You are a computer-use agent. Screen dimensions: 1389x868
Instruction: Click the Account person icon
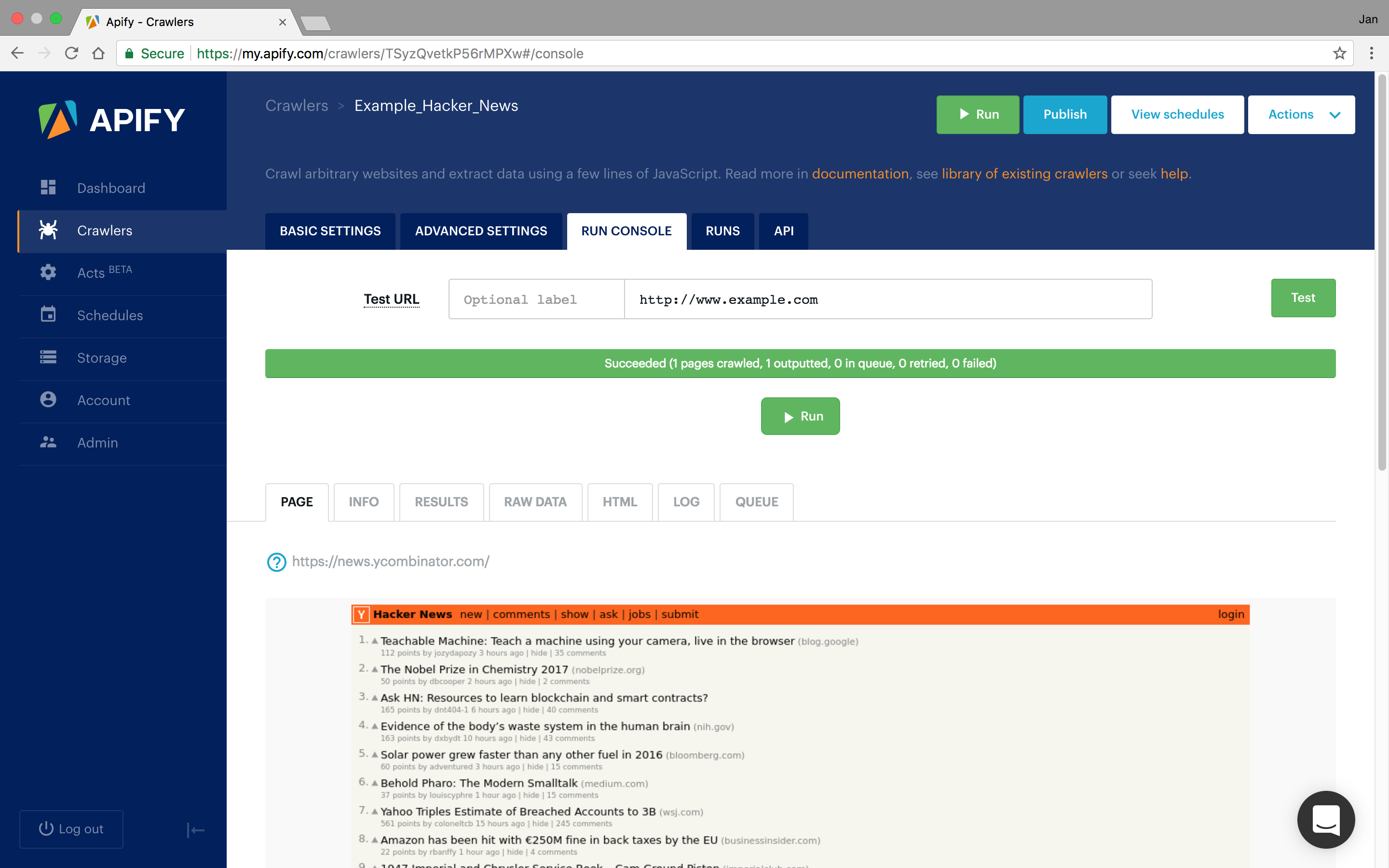coord(48,400)
